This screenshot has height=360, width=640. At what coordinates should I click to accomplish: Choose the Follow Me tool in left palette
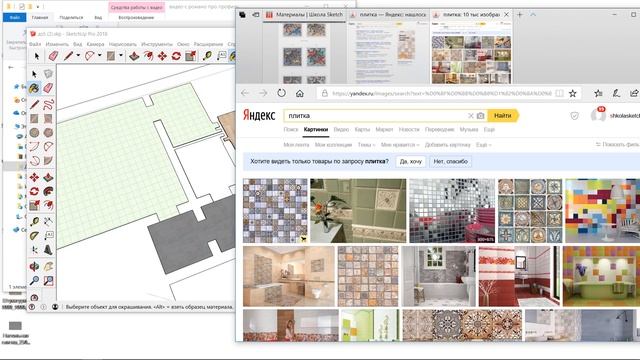coord(48,191)
